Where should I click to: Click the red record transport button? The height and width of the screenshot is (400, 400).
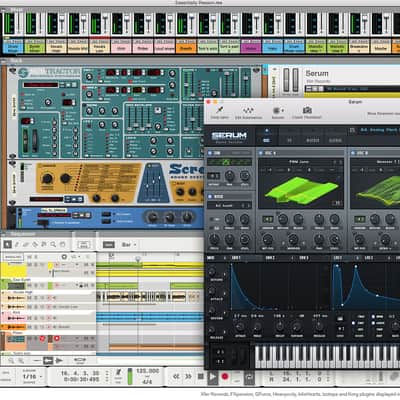(225, 376)
